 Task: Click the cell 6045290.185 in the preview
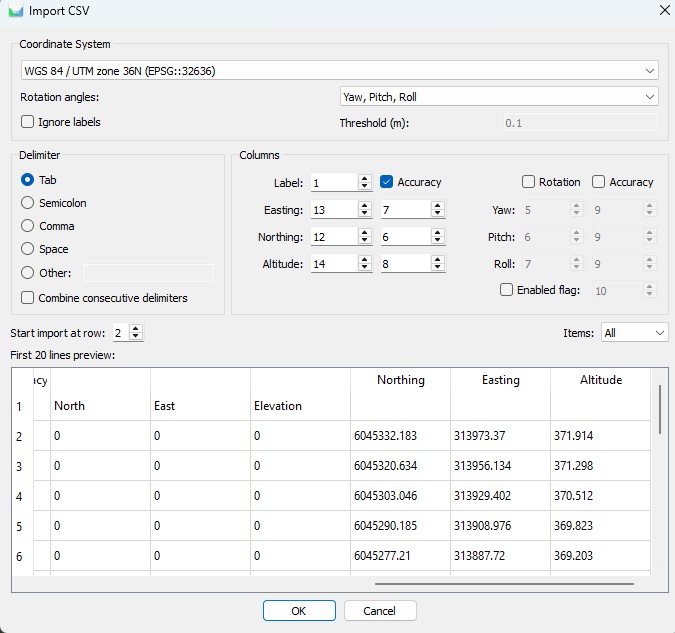tap(400, 526)
